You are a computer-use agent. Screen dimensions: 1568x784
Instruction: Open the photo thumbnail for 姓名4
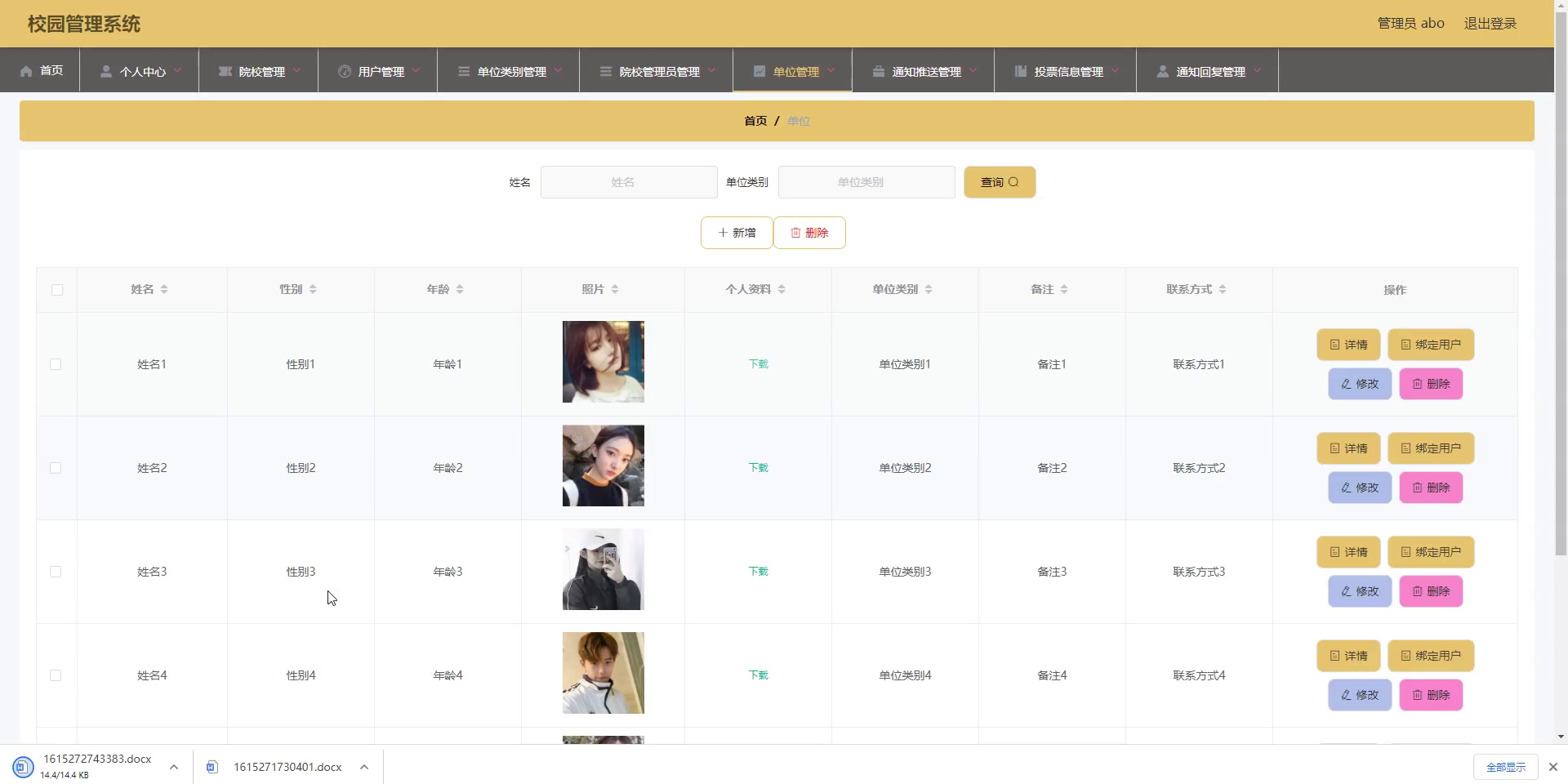[604, 673]
